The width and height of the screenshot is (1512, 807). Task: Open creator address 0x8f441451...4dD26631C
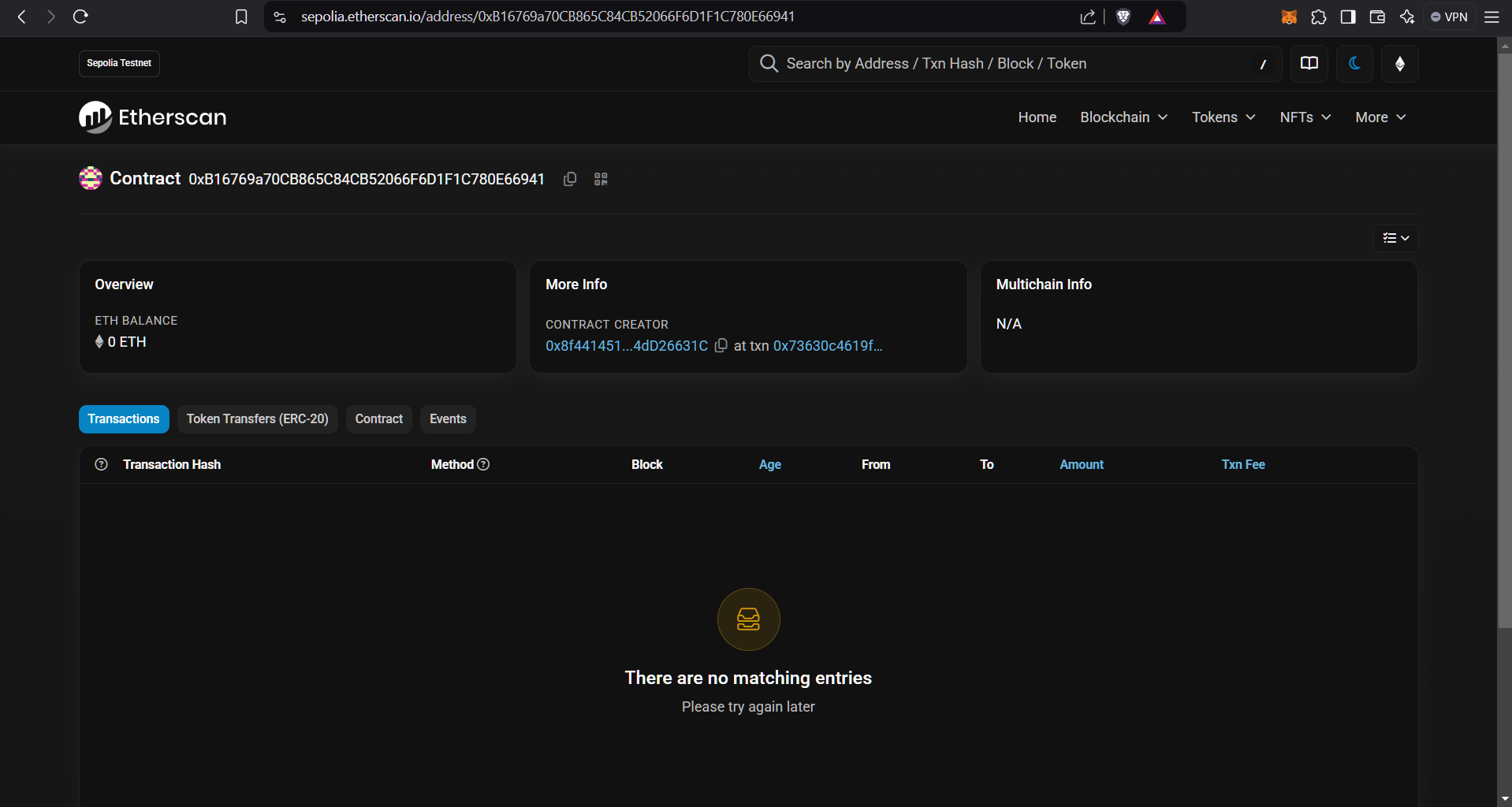tap(627, 345)
